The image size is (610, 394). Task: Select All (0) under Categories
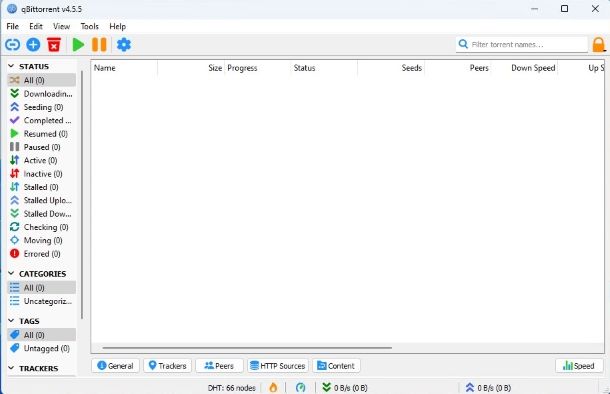pyautogui.click(x=42, y=287)
